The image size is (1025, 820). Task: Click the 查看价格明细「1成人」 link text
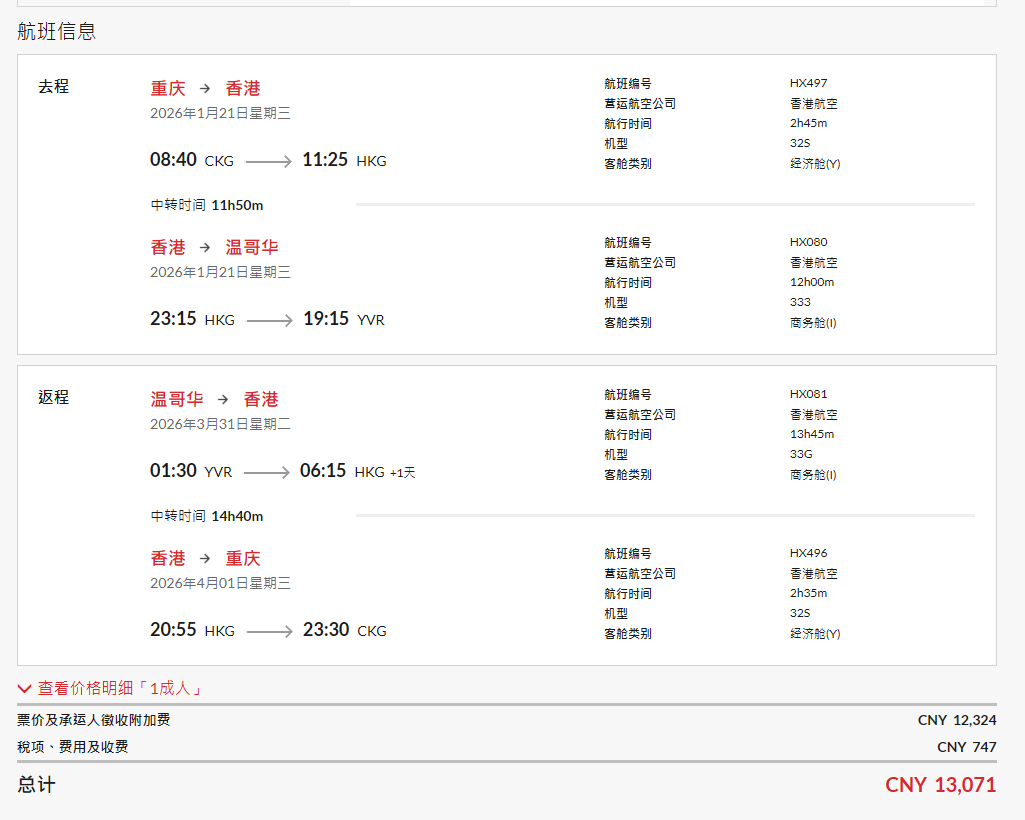(x=120, y=689)
